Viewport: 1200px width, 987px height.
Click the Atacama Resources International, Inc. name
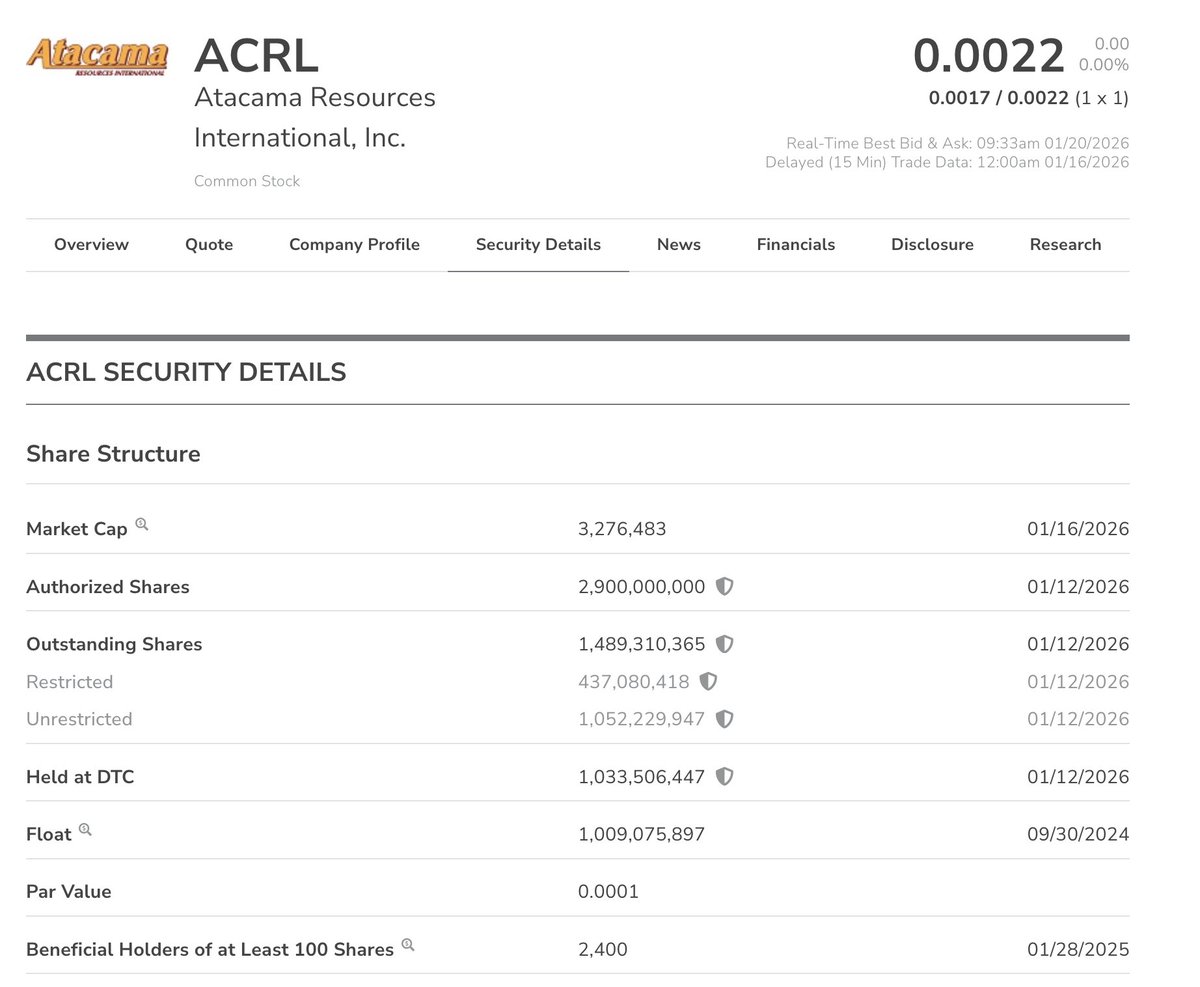315,117
